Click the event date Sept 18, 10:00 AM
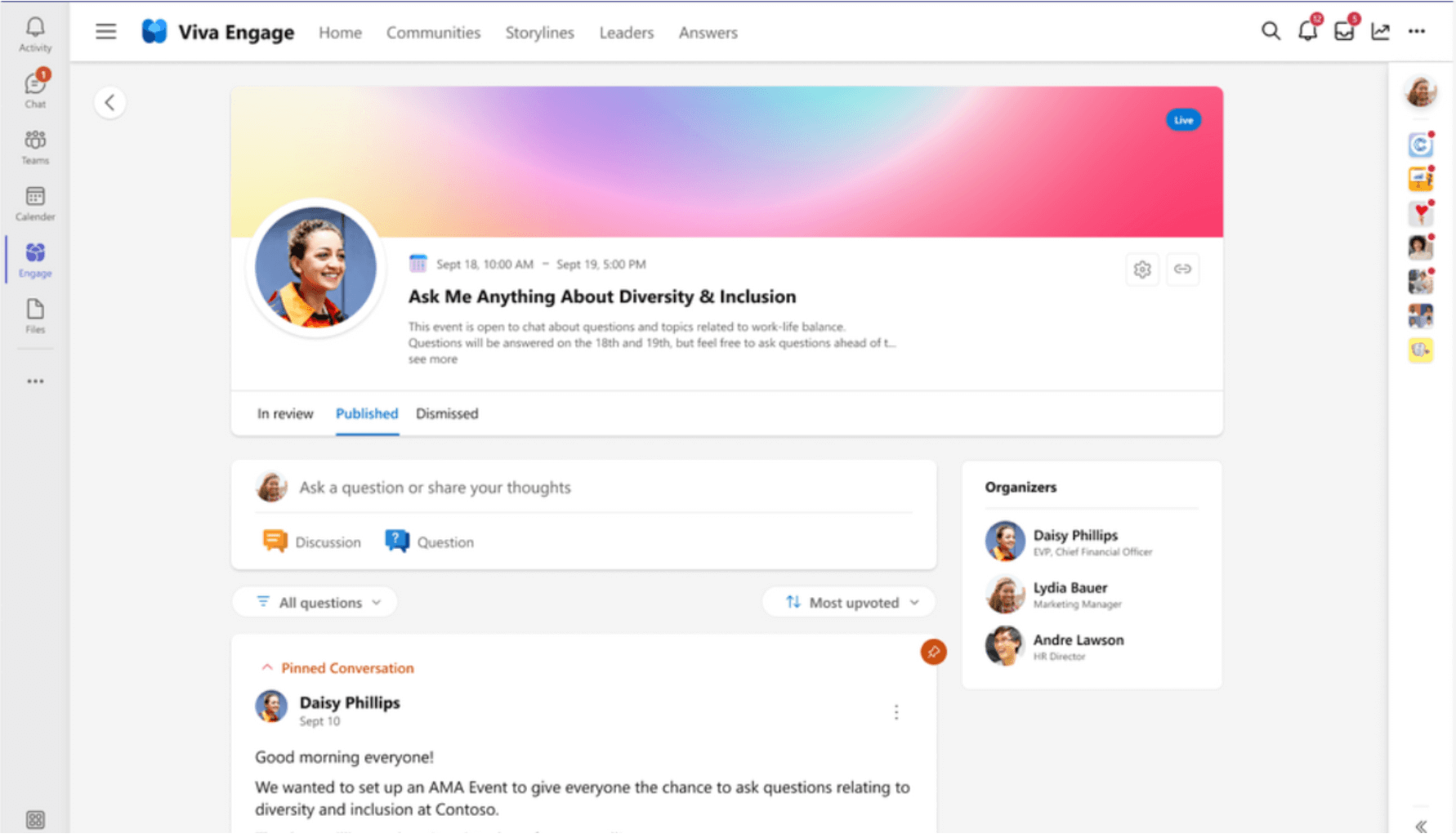The width and height of the screenshot is (1456, 838). 485,264
